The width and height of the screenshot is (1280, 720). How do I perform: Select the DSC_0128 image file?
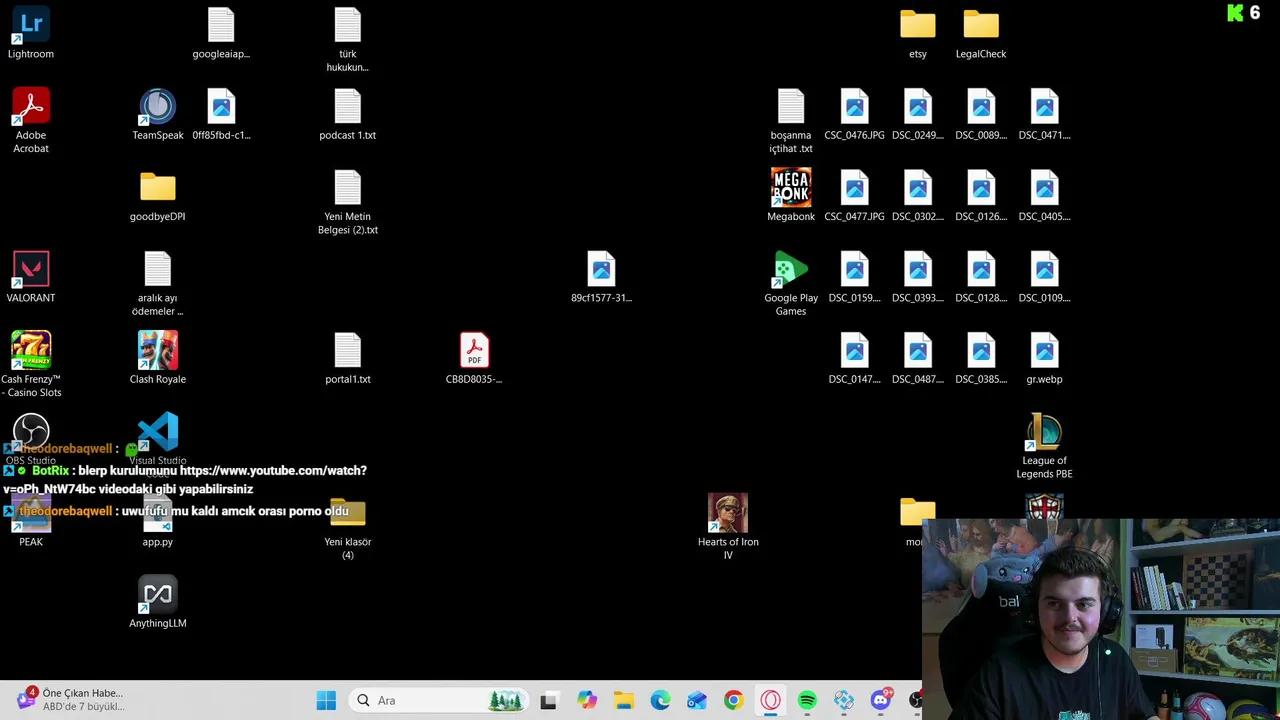981,277
